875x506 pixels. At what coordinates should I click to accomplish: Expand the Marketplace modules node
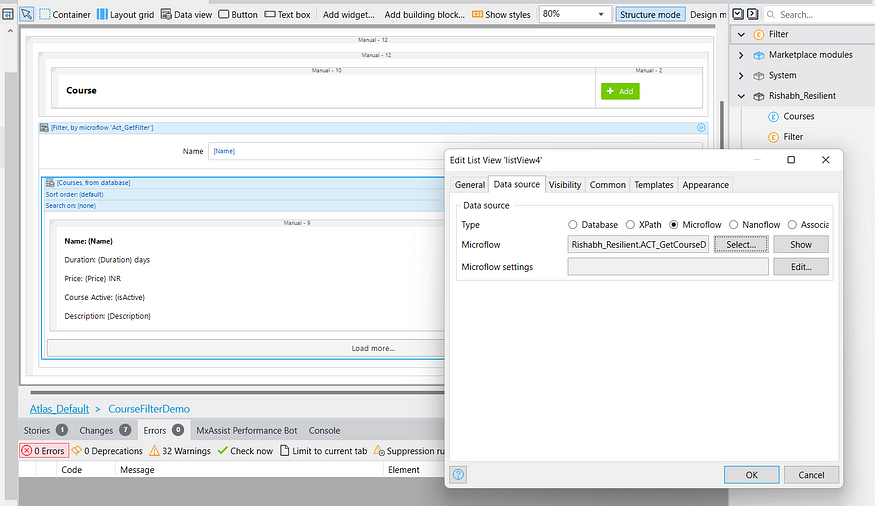[741, 55]
